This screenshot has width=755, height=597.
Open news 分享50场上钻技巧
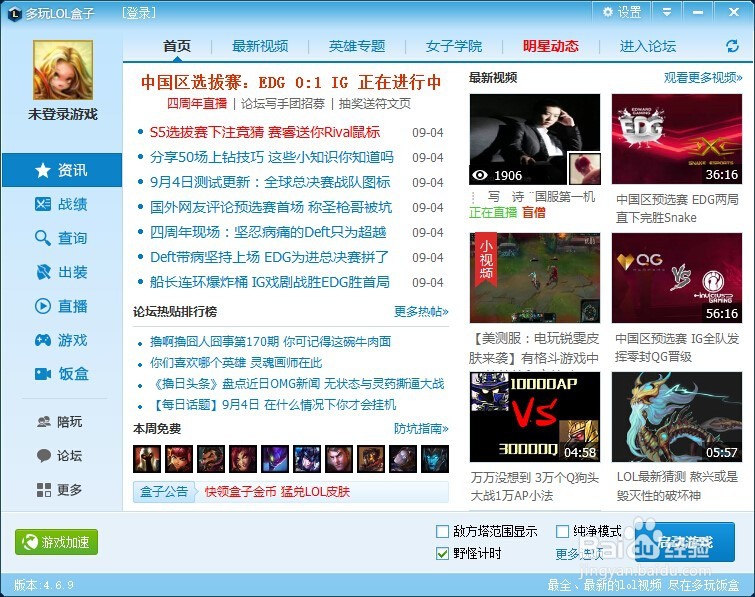(x=272, y=157)
